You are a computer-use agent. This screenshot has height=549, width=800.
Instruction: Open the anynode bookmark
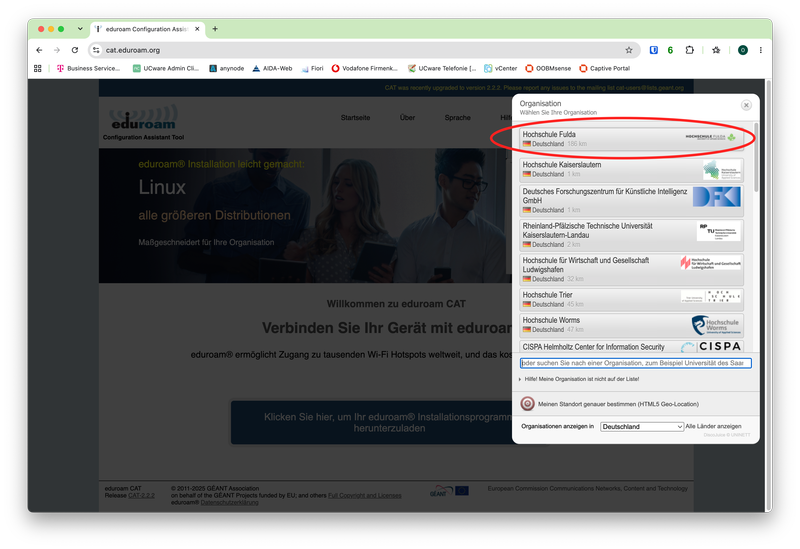coord(227,68)
